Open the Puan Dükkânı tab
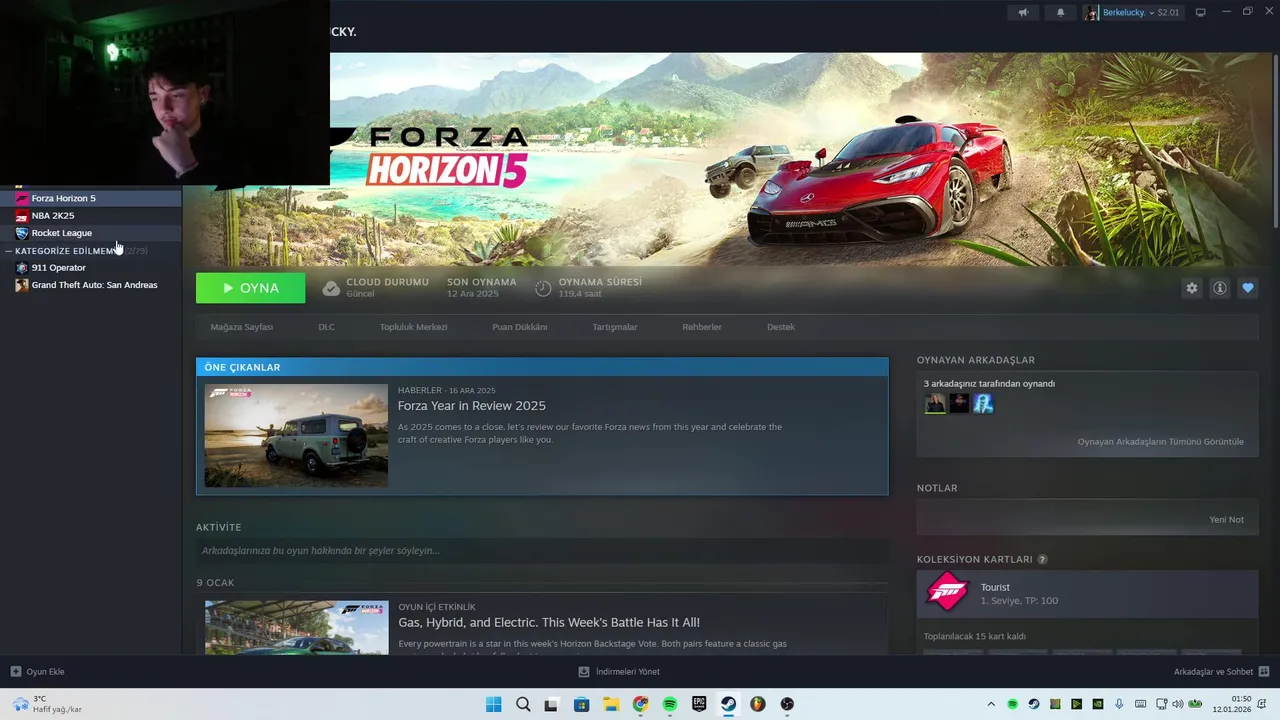 [519, 327]
